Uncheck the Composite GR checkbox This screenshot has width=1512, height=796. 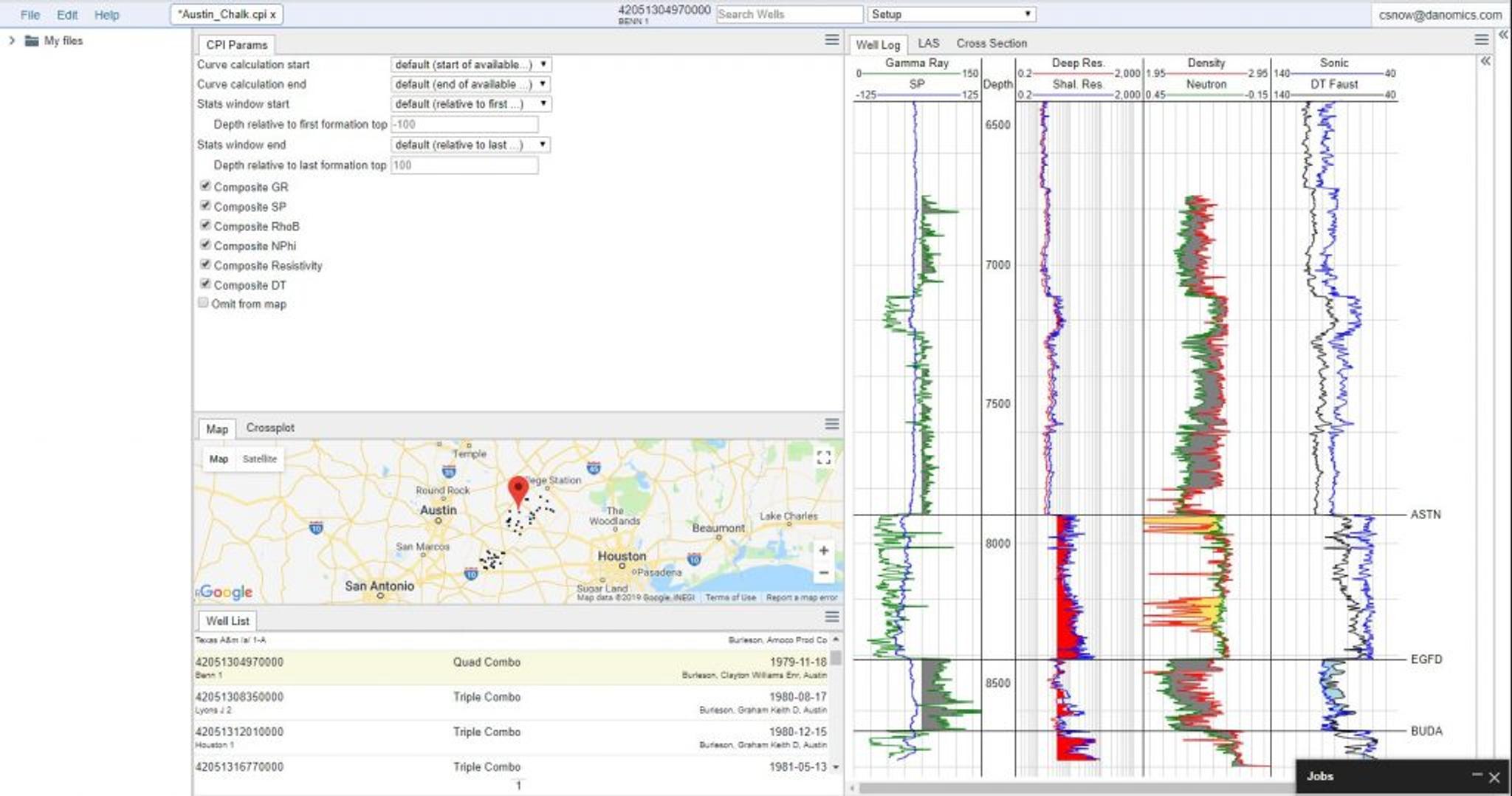pos(205,186)
